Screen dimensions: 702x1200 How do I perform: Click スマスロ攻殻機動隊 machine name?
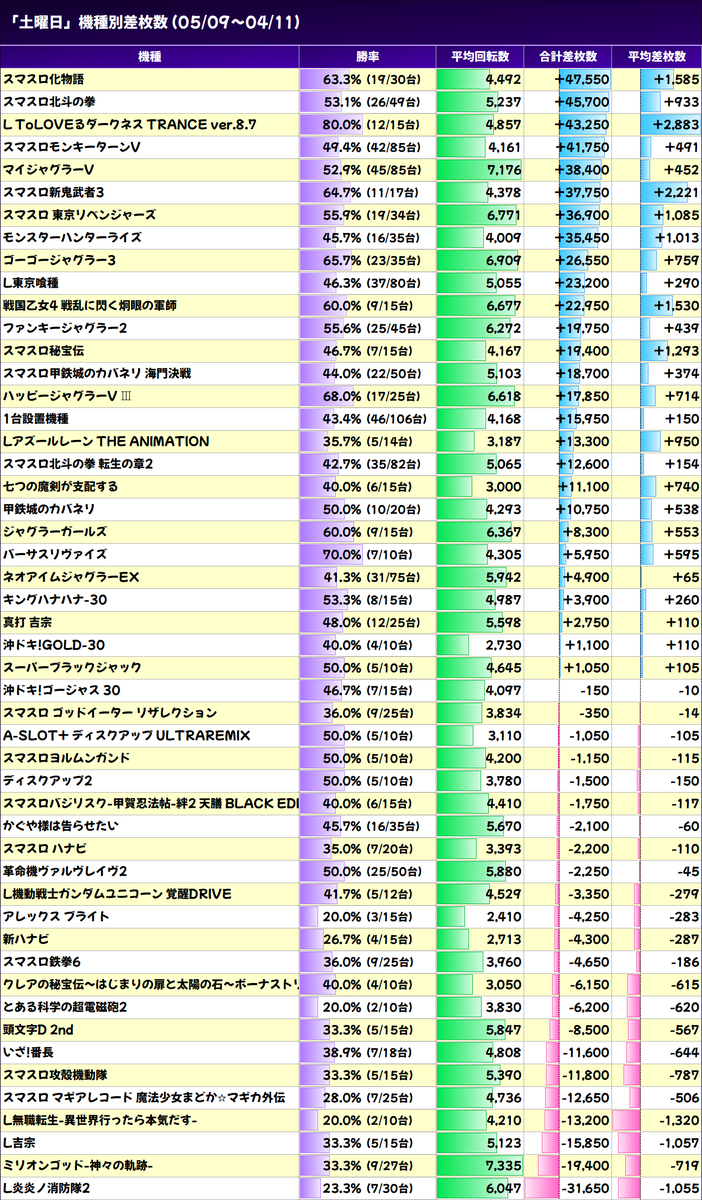55,1075
